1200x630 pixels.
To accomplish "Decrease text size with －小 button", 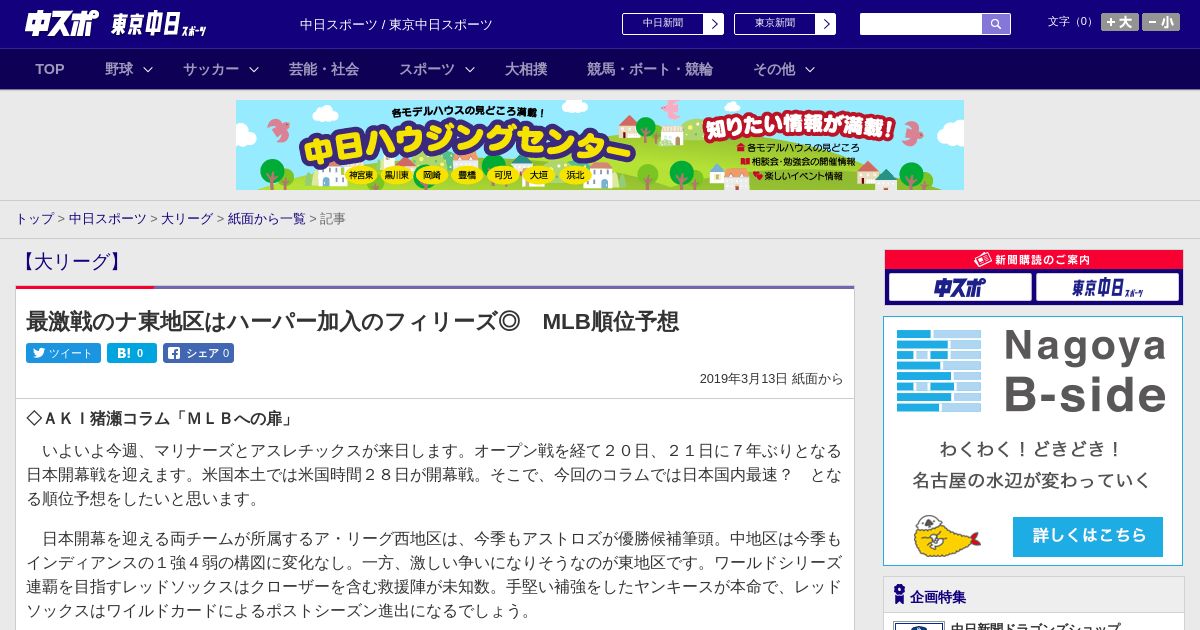I will (1161, 22).
